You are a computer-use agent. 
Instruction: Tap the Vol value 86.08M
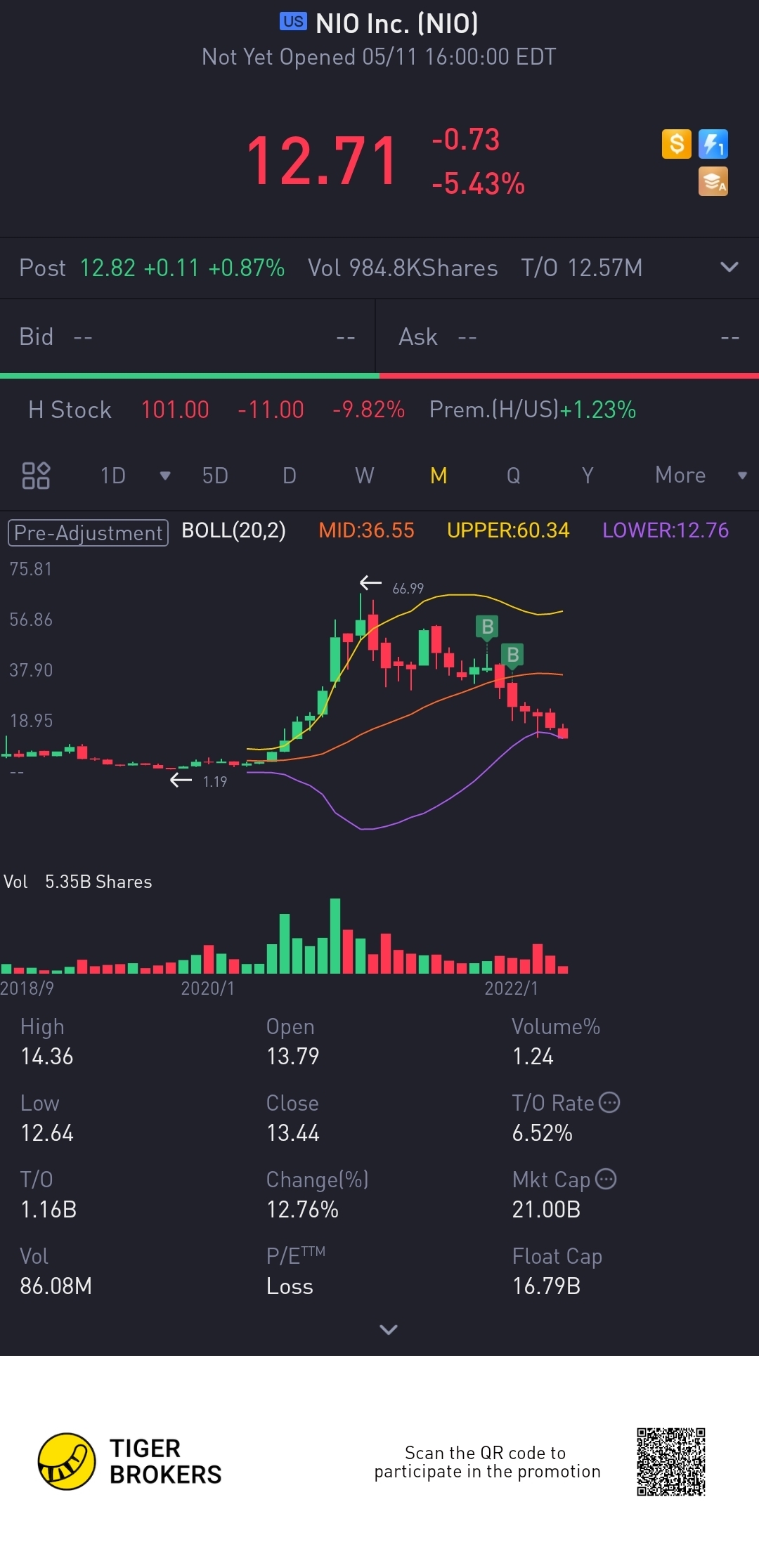56,1286
